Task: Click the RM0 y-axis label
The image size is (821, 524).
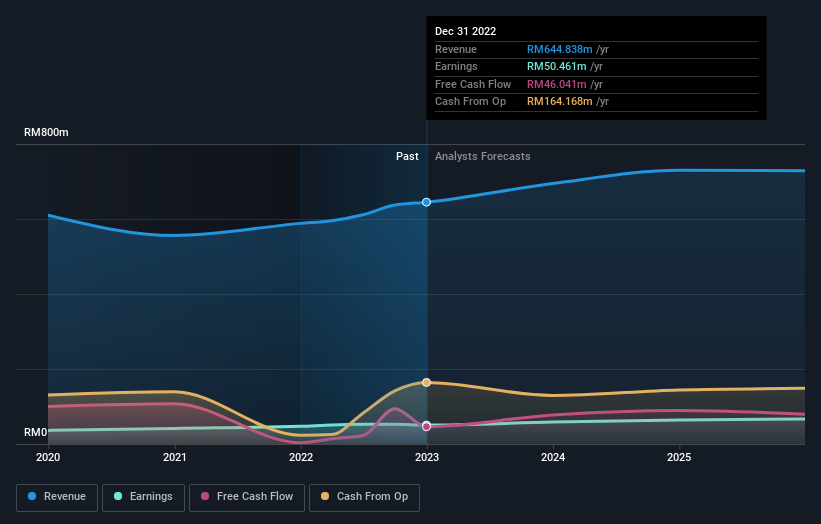Action: coord(36,432)
